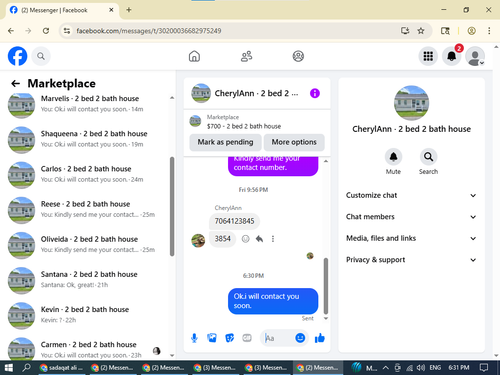
Task: Open Carlos 2 bed 2 bath house chat
Action: [x=88, y=174]
